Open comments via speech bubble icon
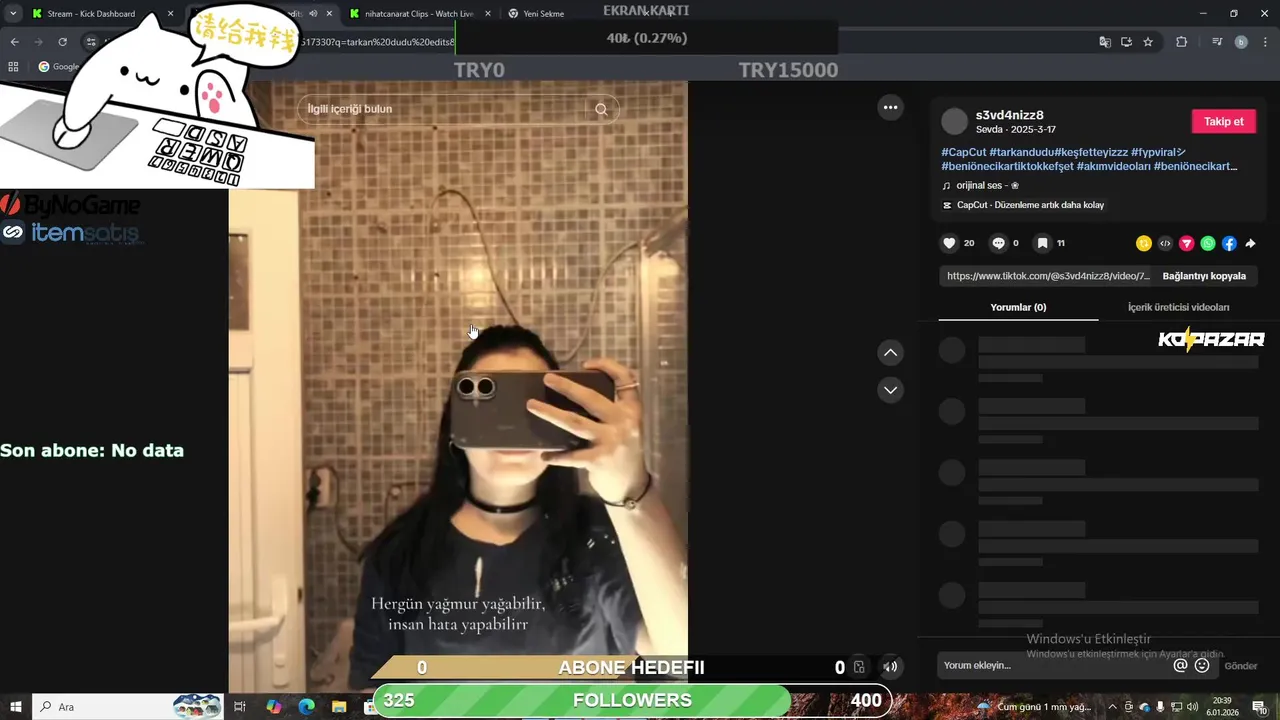The image size is (1280, 720). pyautogui.click(x=998, y=243)
